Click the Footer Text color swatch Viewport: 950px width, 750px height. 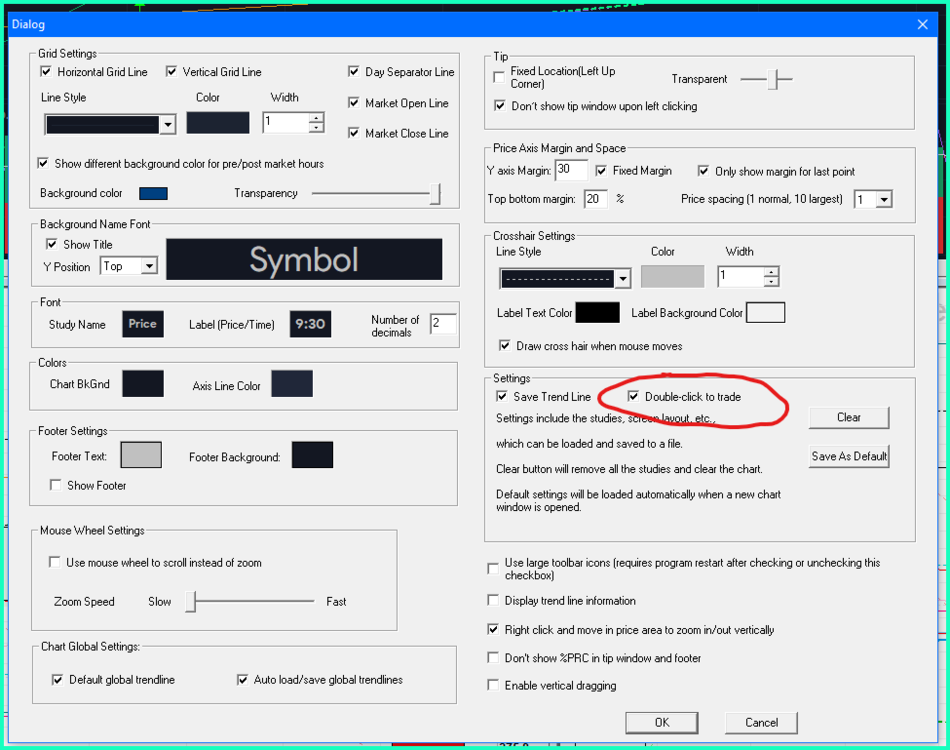(x=141, y=456)
